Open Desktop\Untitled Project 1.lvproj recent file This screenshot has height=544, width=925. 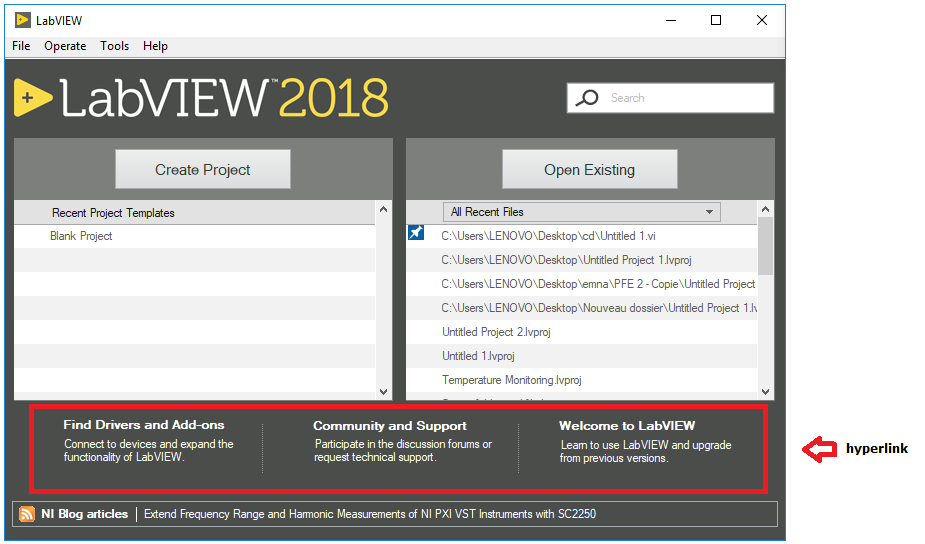click(566, 260)
